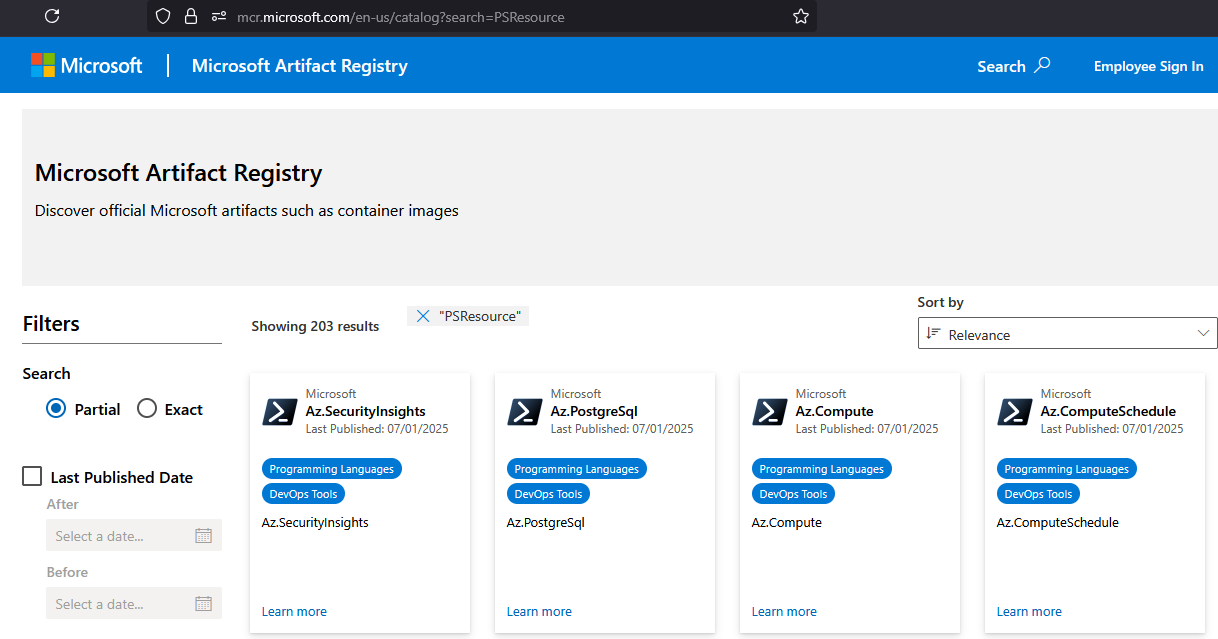The width and height of the screenshot is (1218, 639).
Task: Open the Sort by Relevance dropdown
Action: (1067, 334)
